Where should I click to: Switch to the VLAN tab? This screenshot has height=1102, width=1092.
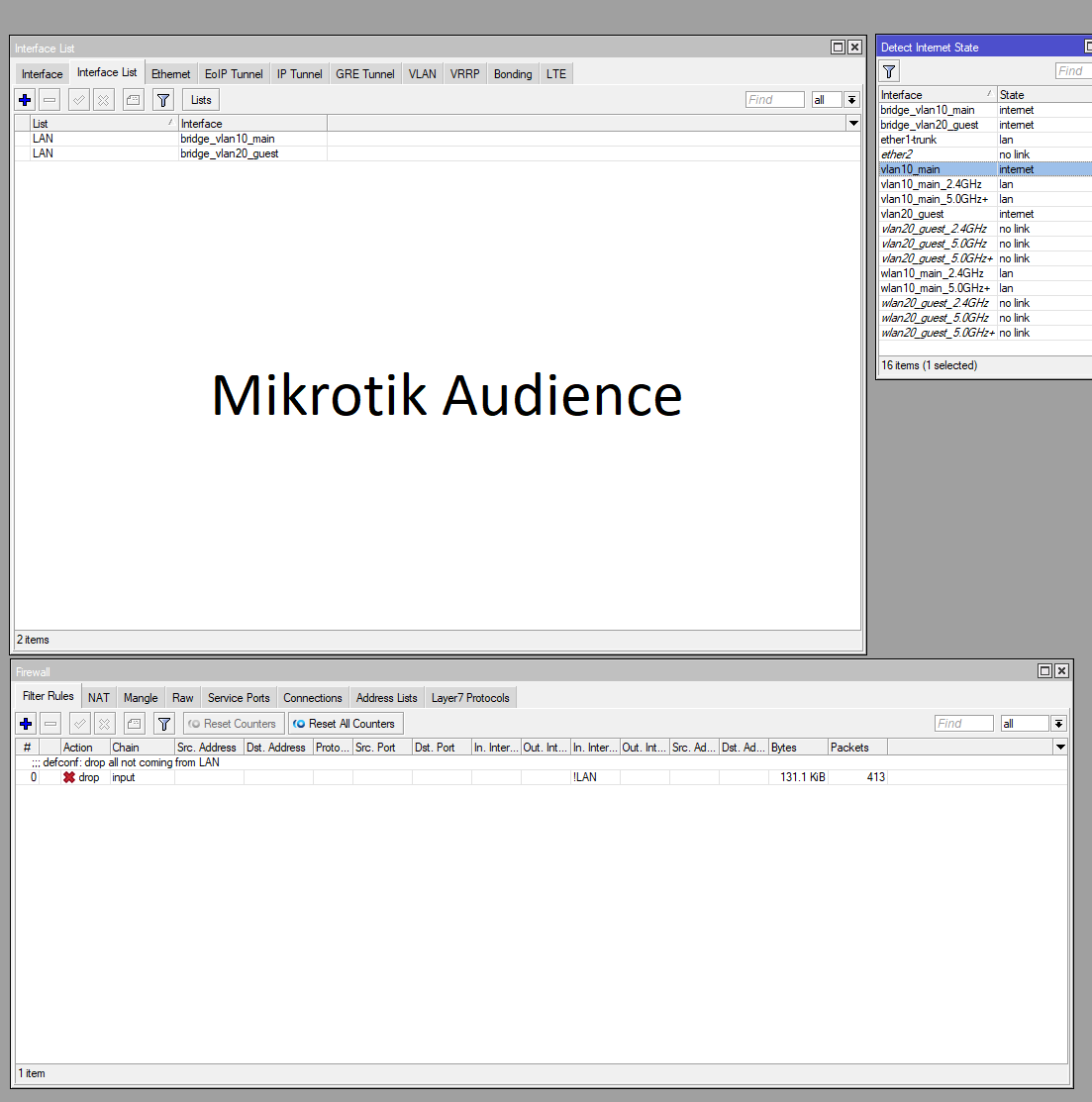[423, 74]
